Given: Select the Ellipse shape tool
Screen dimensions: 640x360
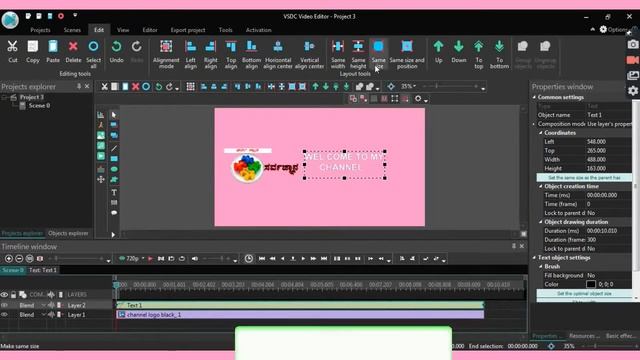Looking at the screenshot, I should pyautogui.click(x=114, y=169).
